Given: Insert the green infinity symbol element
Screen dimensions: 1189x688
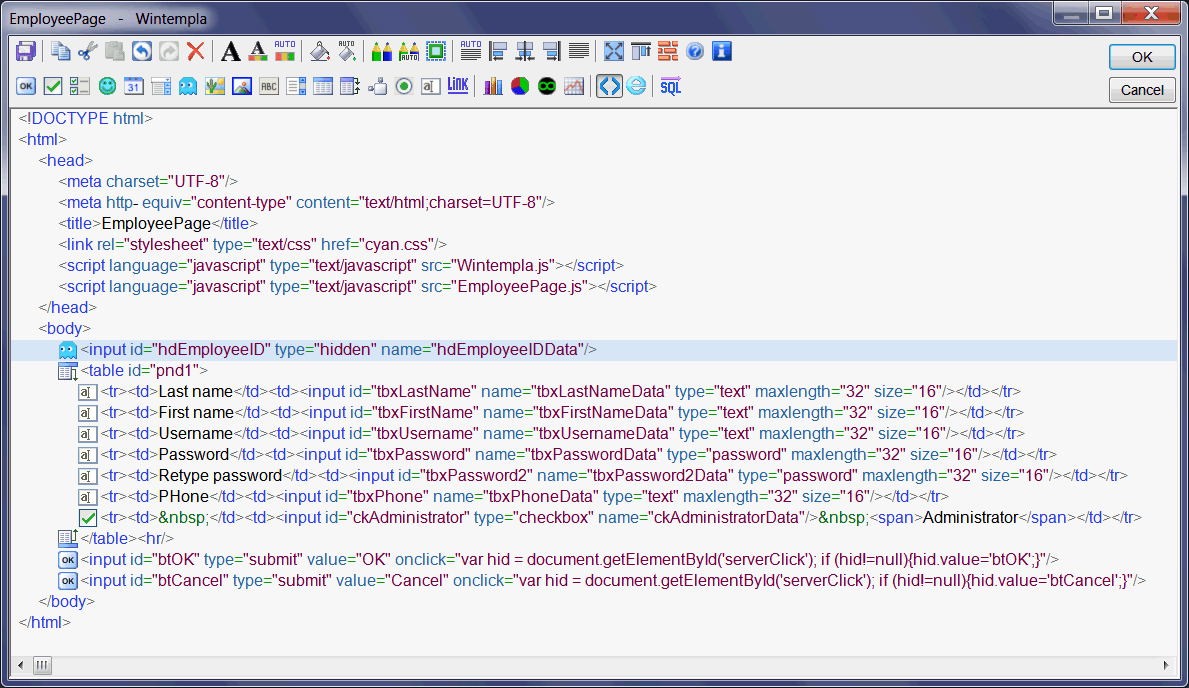Looking at the screenshot, I should (547, 86).
